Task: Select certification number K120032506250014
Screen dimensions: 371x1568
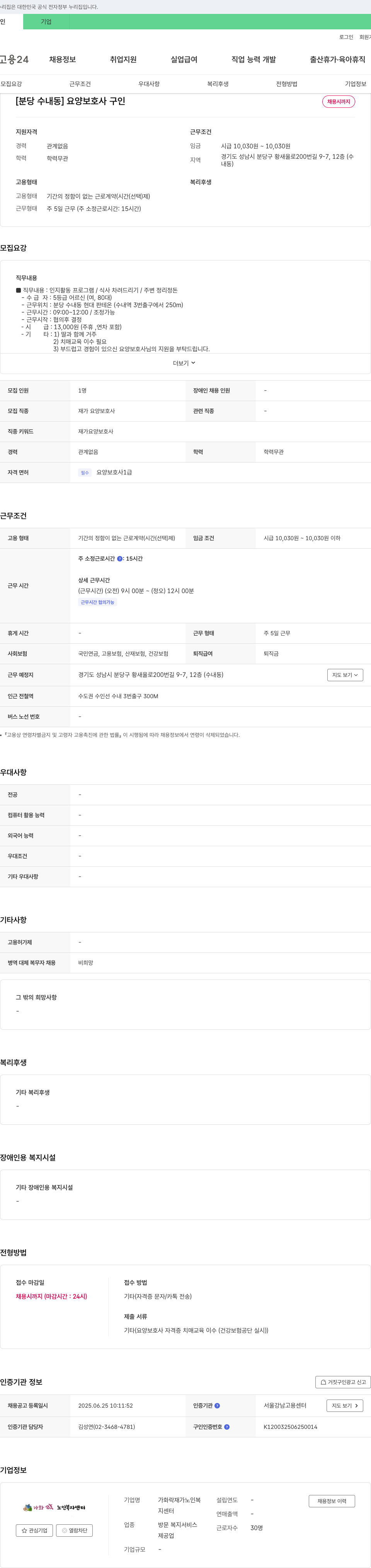Action: click(x=291, y=1427)
